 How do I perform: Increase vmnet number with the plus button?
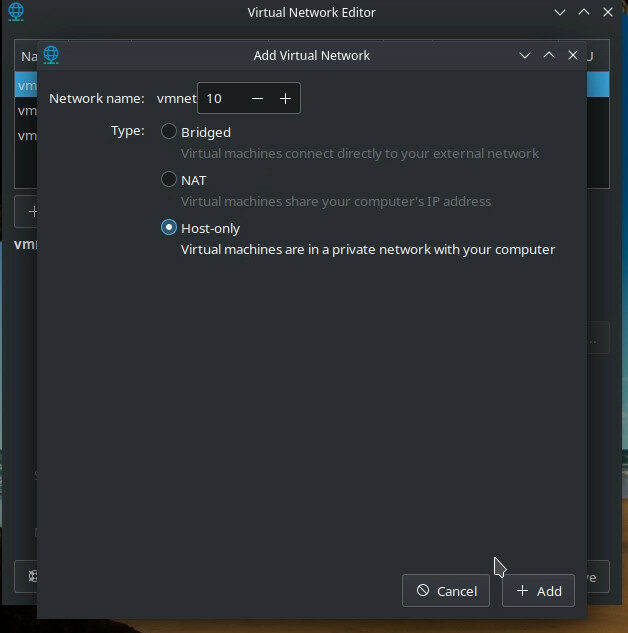(285, 98)
